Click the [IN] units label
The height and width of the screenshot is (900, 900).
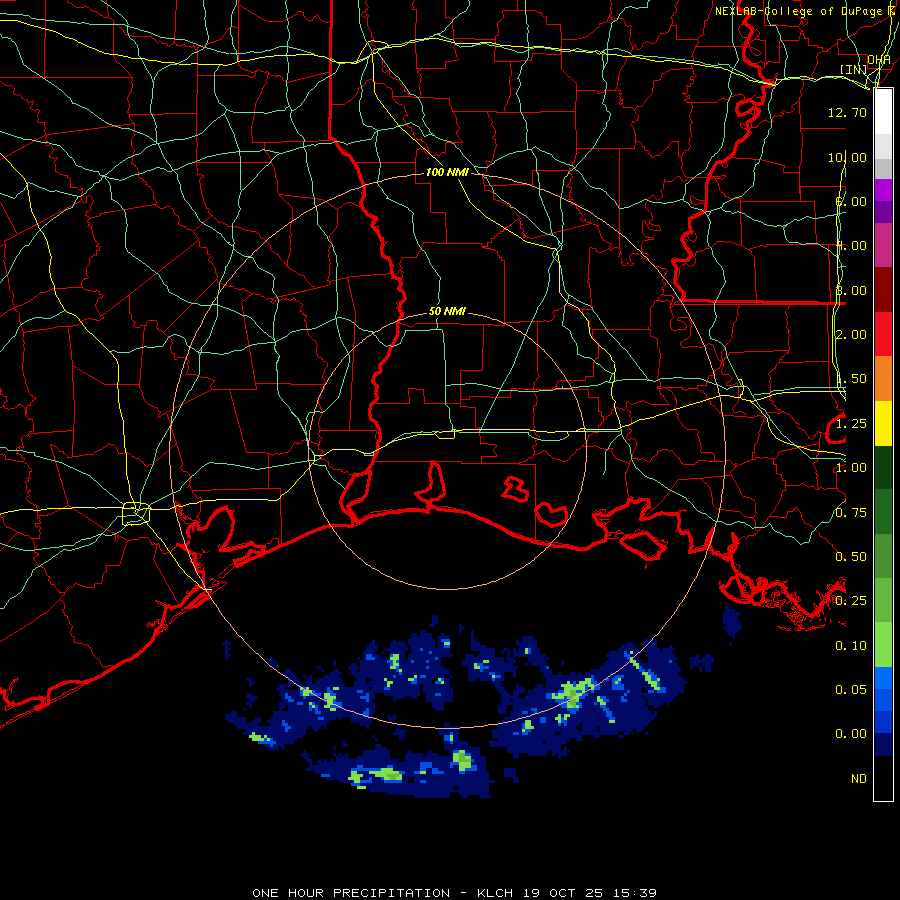click(x=854, y=69)
